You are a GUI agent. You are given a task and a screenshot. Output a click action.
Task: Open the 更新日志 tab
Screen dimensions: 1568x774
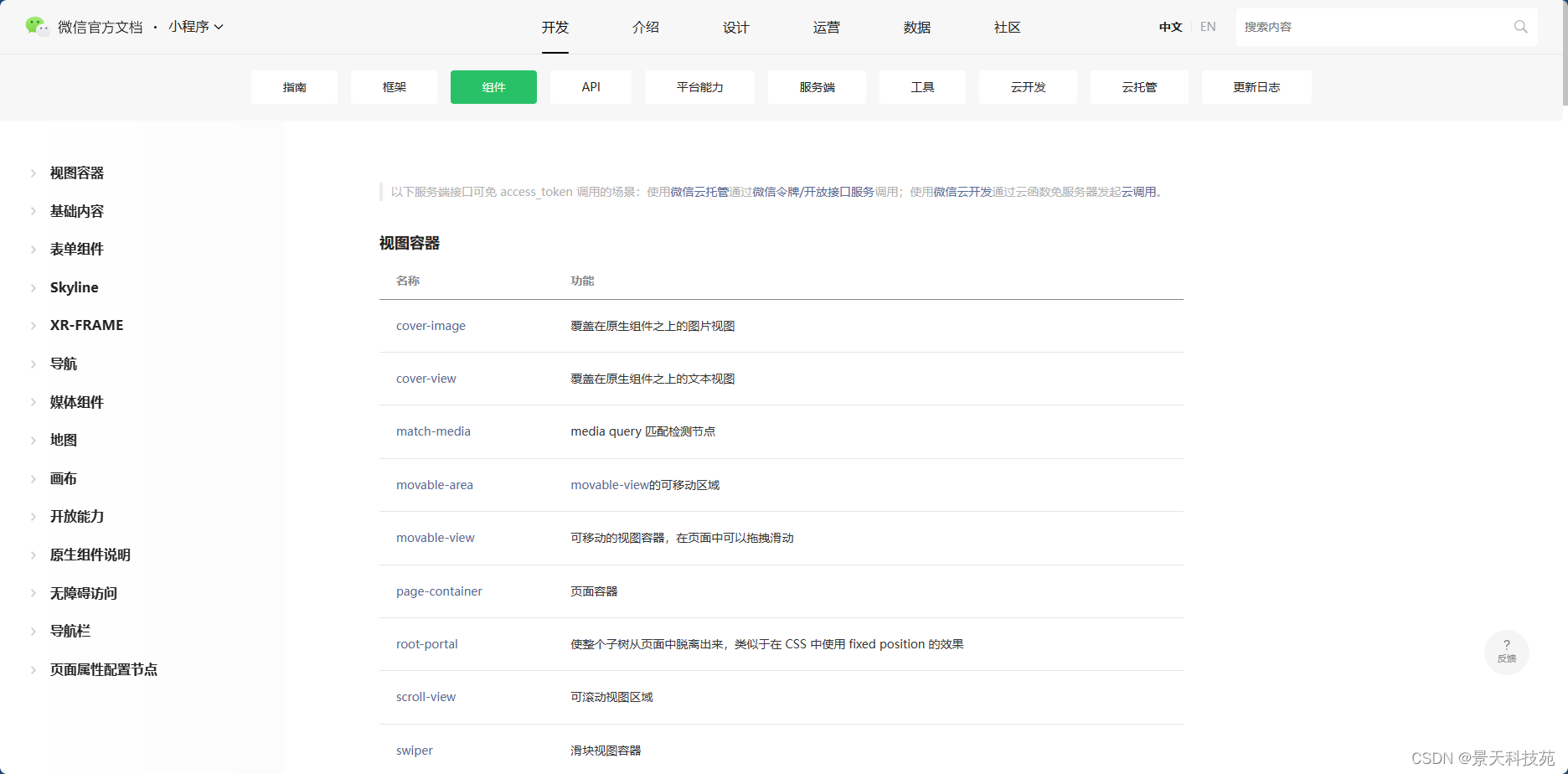(1256, 86)
